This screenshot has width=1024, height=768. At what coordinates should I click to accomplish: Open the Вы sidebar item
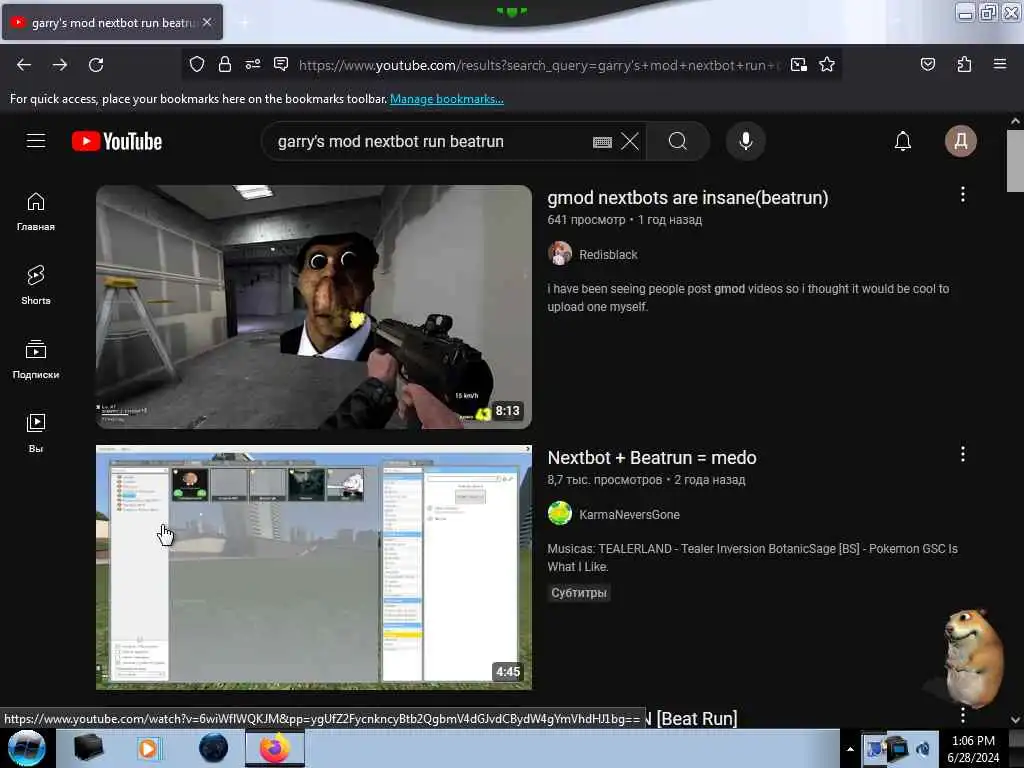[36, 434]
